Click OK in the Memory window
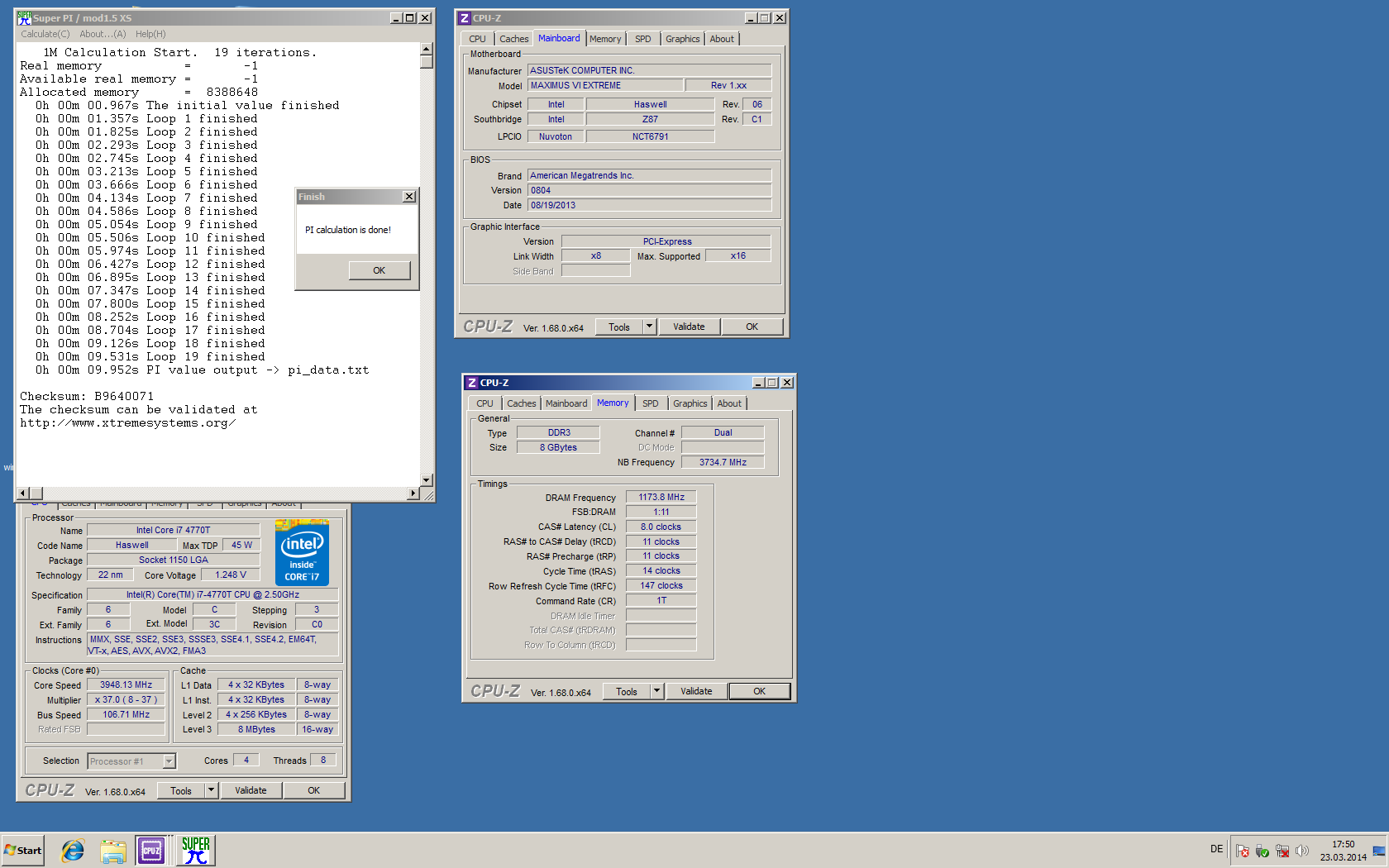Image resolution: width=1389 pixels, height=868 pixels. point(760,691)
